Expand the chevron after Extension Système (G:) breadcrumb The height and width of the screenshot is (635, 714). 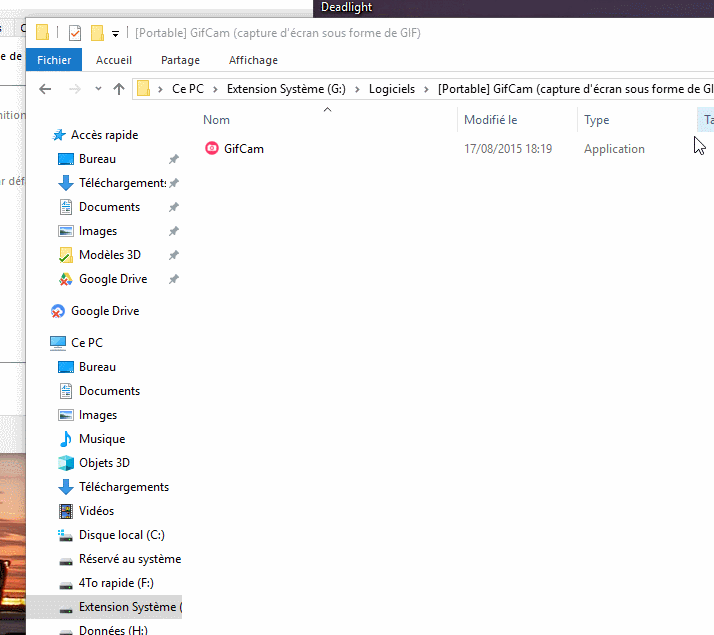(357, 89)
